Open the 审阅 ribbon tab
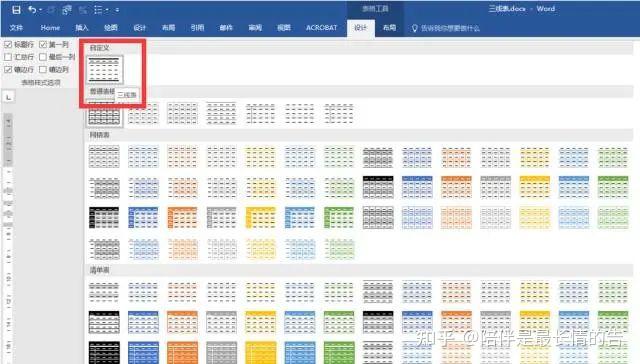This screenshot has width=640, height=364. (x=255, y=28)
